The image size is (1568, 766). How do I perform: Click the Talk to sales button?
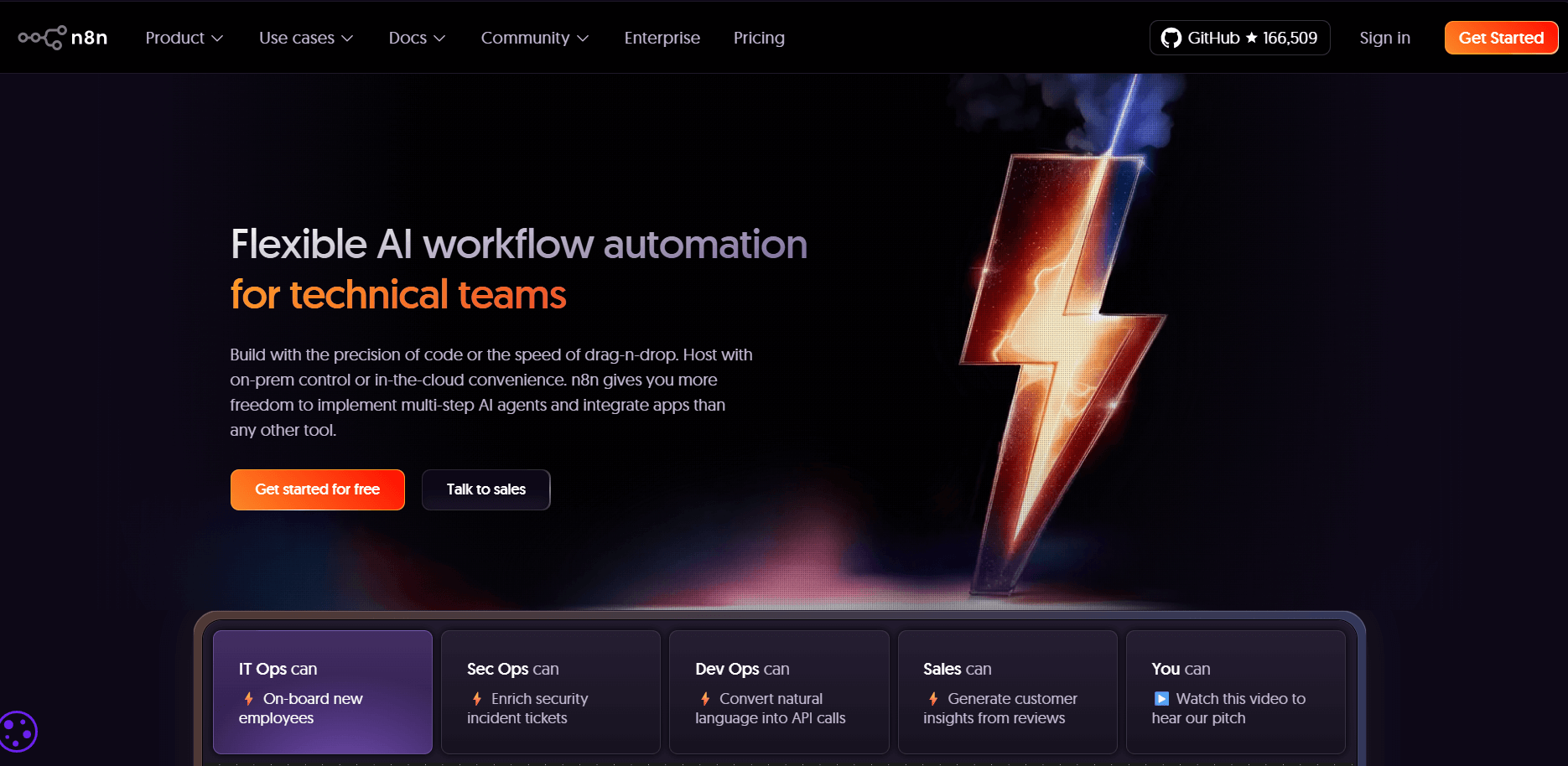485,489
